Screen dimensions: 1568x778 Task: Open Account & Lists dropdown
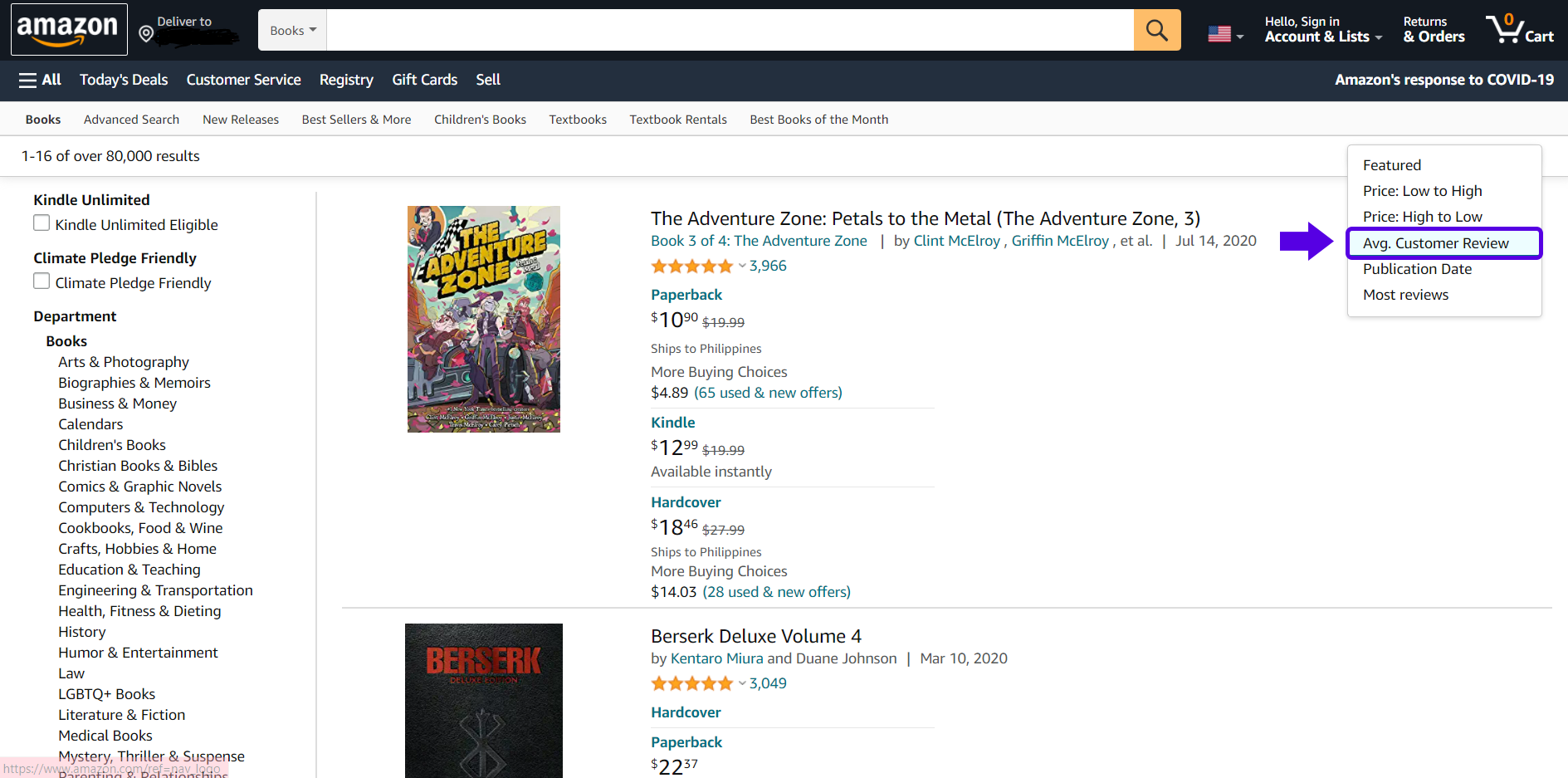click(x=1322, y=30)
